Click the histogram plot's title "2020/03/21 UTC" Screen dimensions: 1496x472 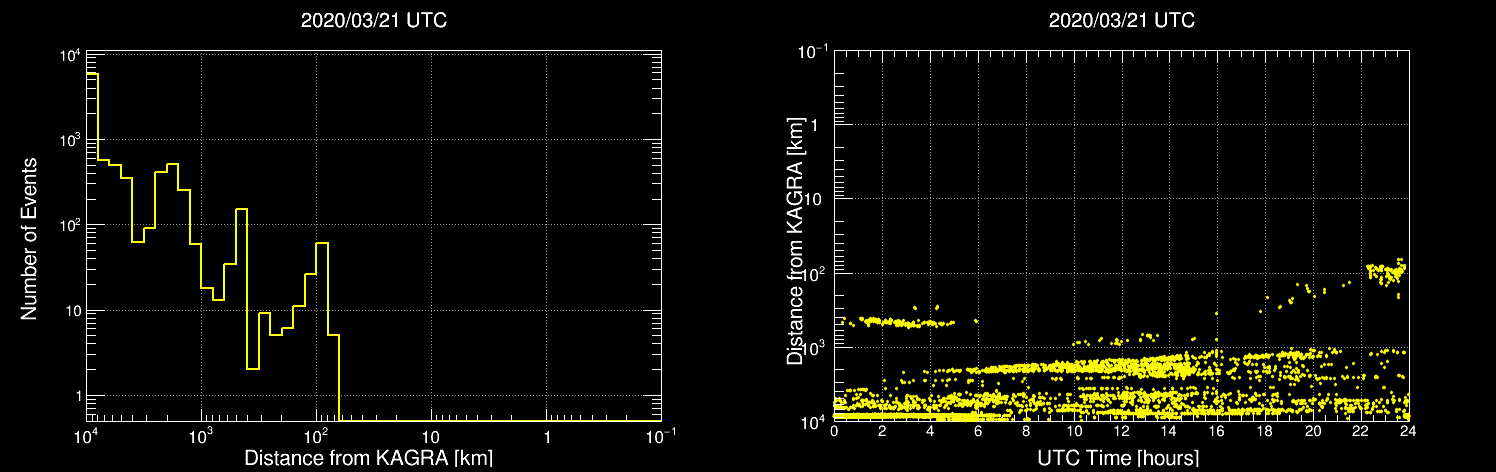click(374, 21)
